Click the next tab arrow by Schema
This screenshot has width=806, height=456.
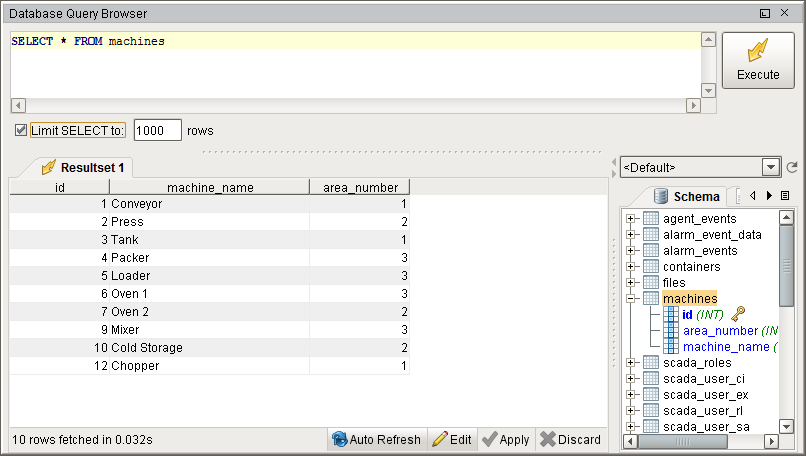[x=769, y=195]
